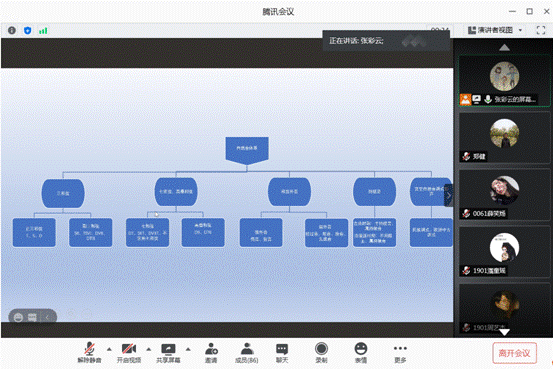Open the meeting info icon

point(12,31)
